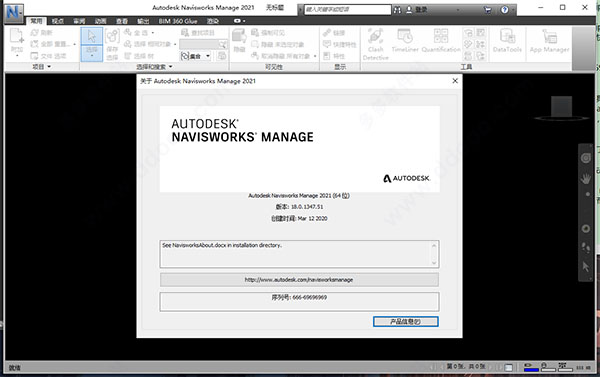Select the Hide tool in Visibility
The height and width of the screenshot is (377, 600).
[x=239, y=41]
